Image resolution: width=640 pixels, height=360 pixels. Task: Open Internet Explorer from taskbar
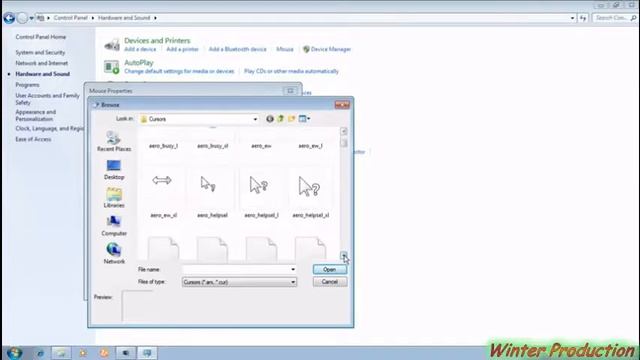40,353
